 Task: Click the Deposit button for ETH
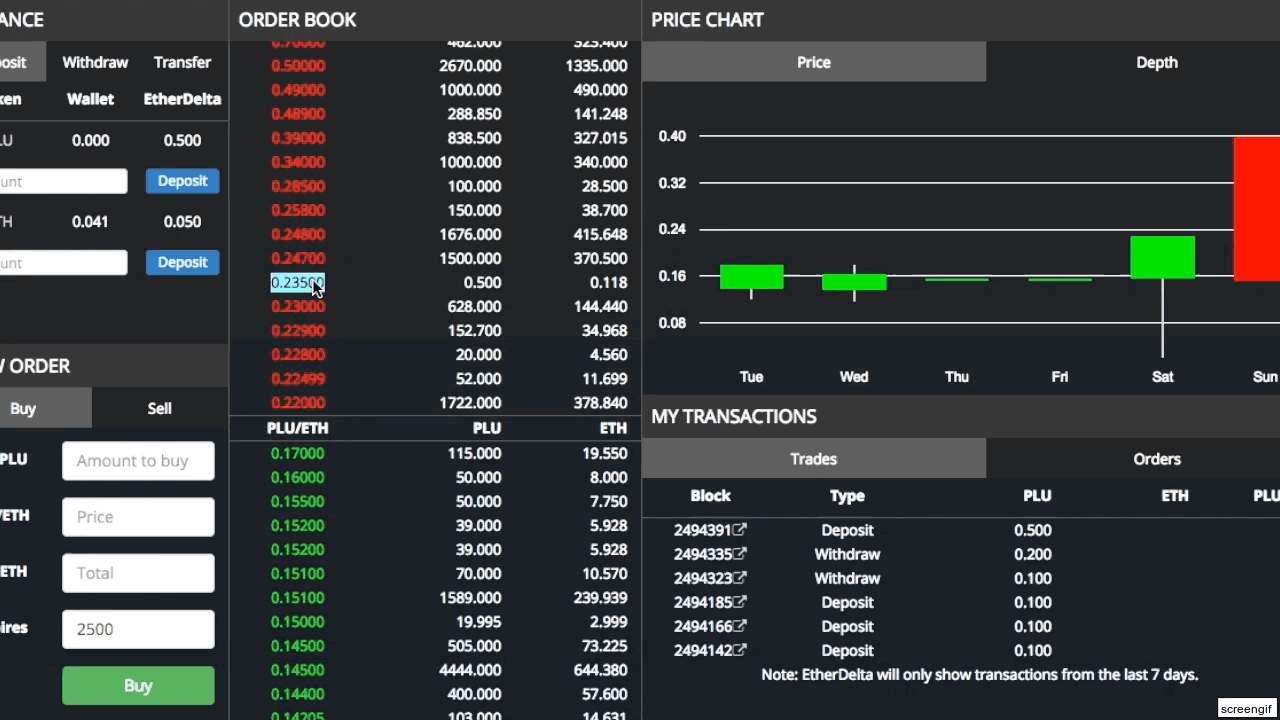182,262
